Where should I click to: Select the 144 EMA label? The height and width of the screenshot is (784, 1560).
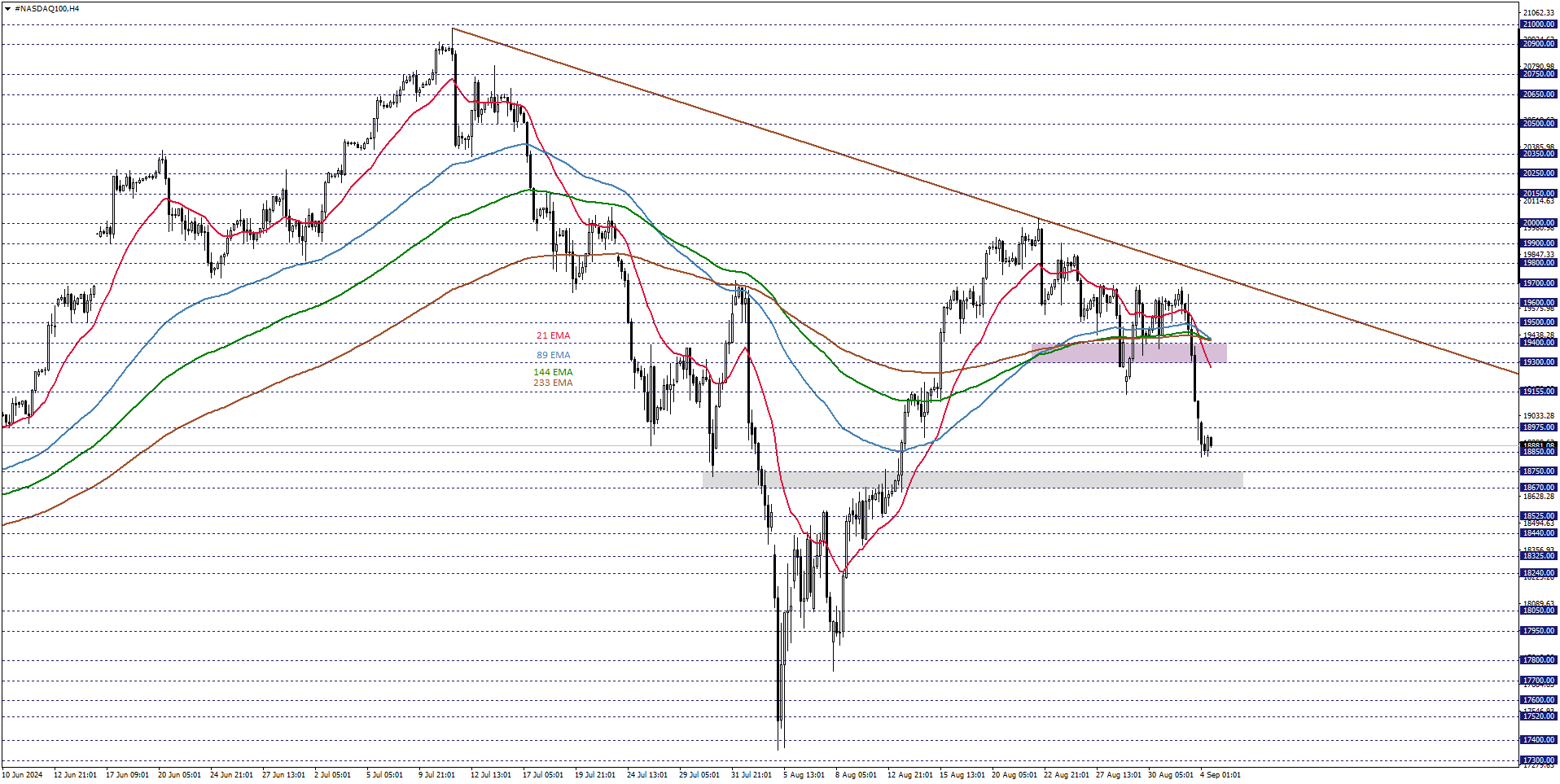(553, 372)
